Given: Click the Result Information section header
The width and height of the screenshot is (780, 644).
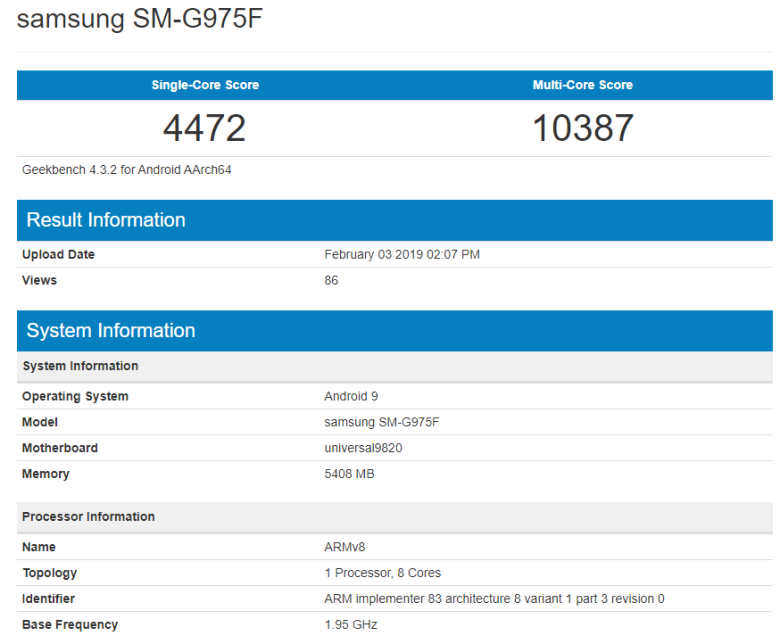Looking at the screenshot, I should pyautogui.click(x=394, y=220).
